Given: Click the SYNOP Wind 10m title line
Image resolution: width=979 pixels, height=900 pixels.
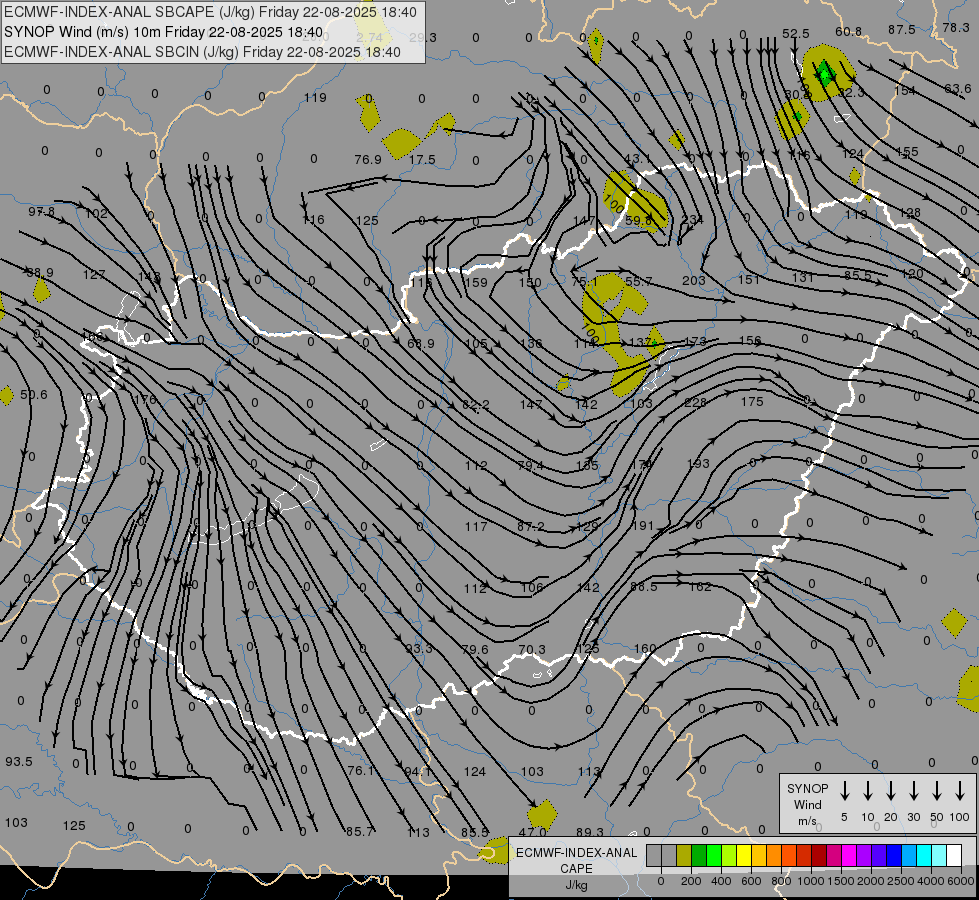Looking at the screenshot, I should coord(164,32).
